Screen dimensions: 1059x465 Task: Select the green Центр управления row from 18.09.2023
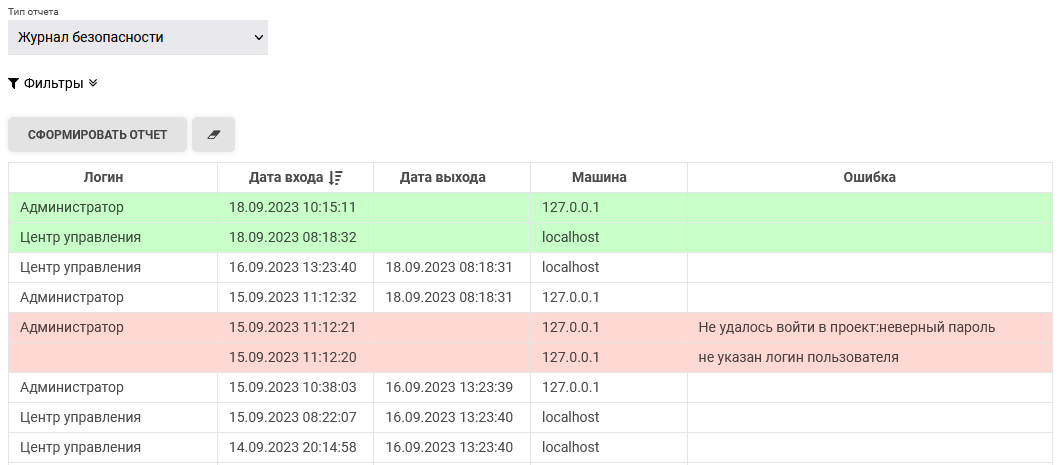[80, 237]
